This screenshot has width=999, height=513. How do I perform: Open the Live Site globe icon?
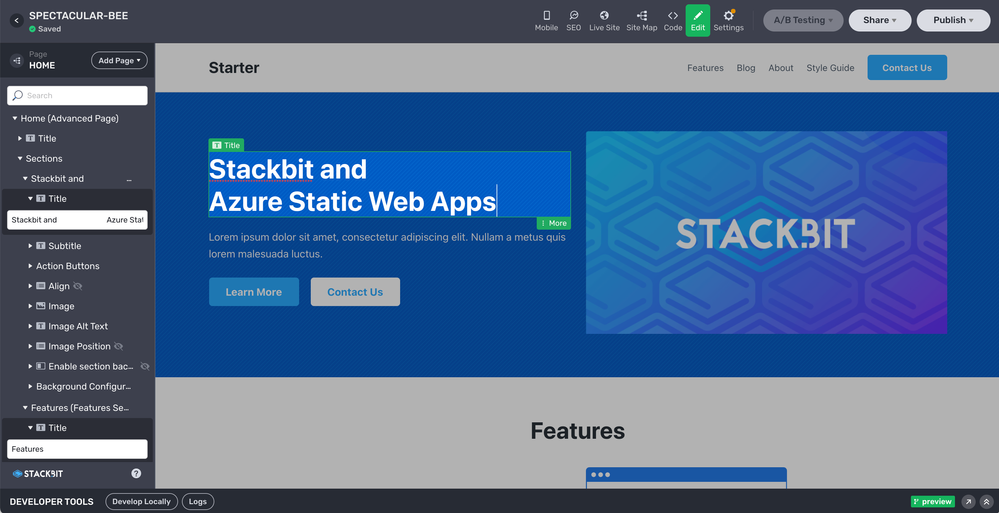(604, 20)
